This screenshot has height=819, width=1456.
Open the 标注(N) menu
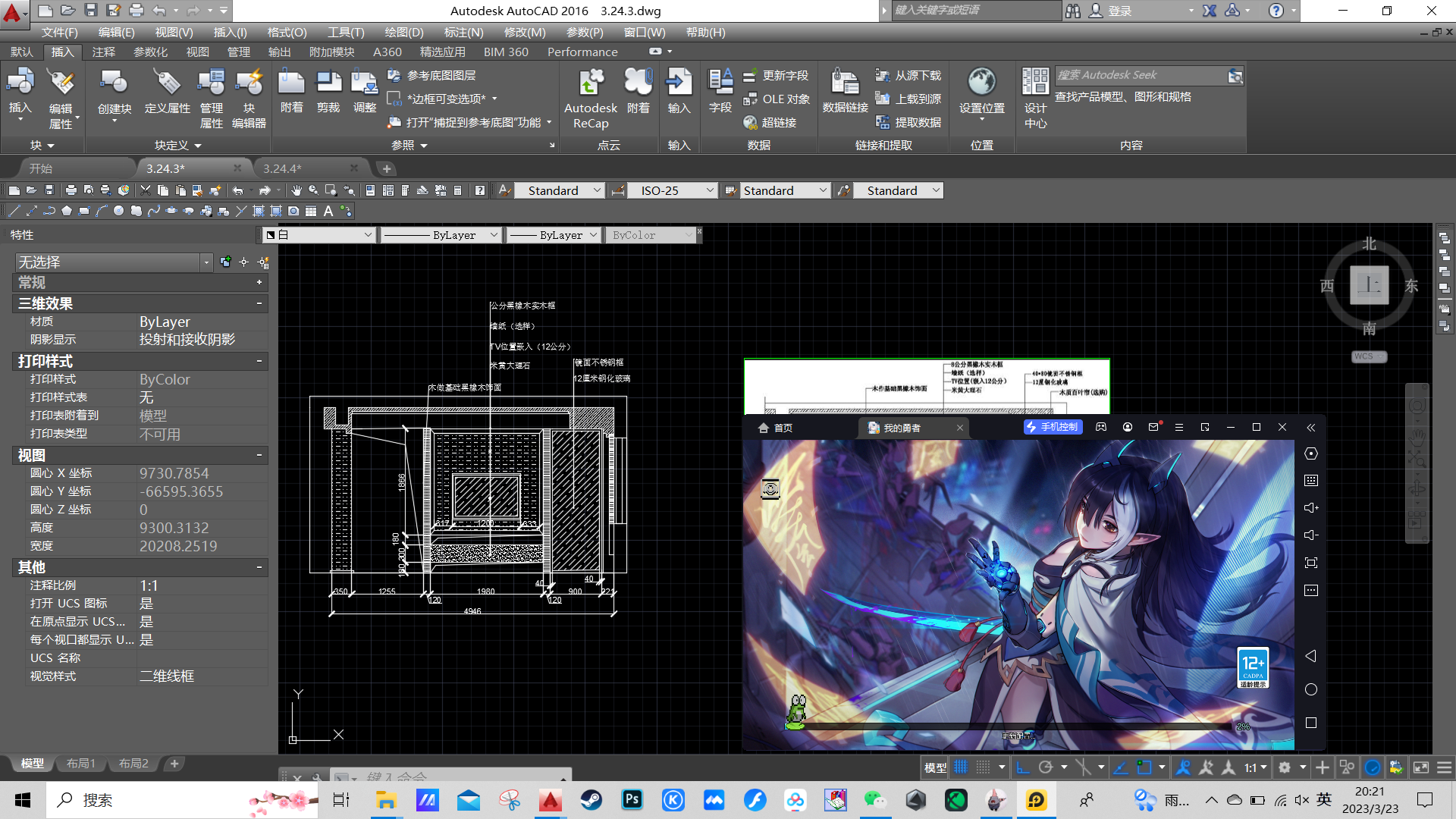(x=463, y=32)
